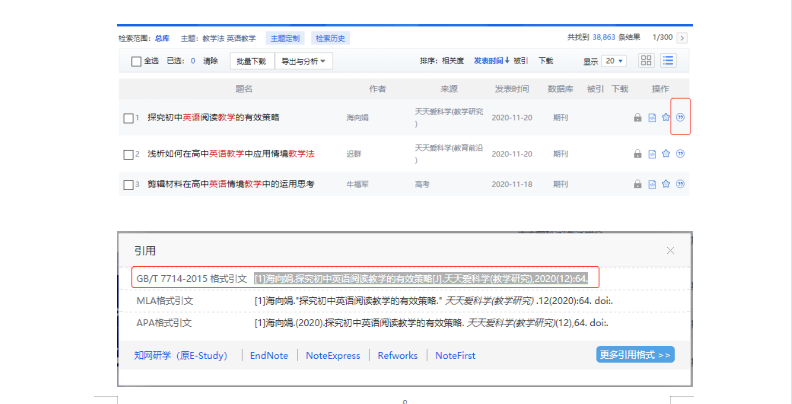Viewport: 792px width, 404px height.
Task: Click the quote icon for result 1
Action: pos(680,117)
